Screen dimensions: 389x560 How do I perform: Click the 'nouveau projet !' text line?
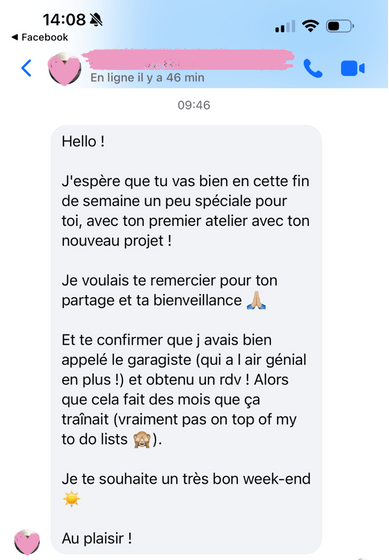[x=116, y=241]
